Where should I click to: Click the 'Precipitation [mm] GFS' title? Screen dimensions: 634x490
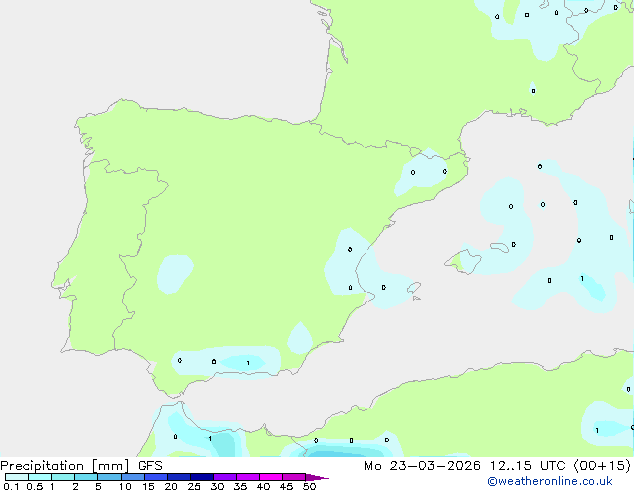point(81,466)
